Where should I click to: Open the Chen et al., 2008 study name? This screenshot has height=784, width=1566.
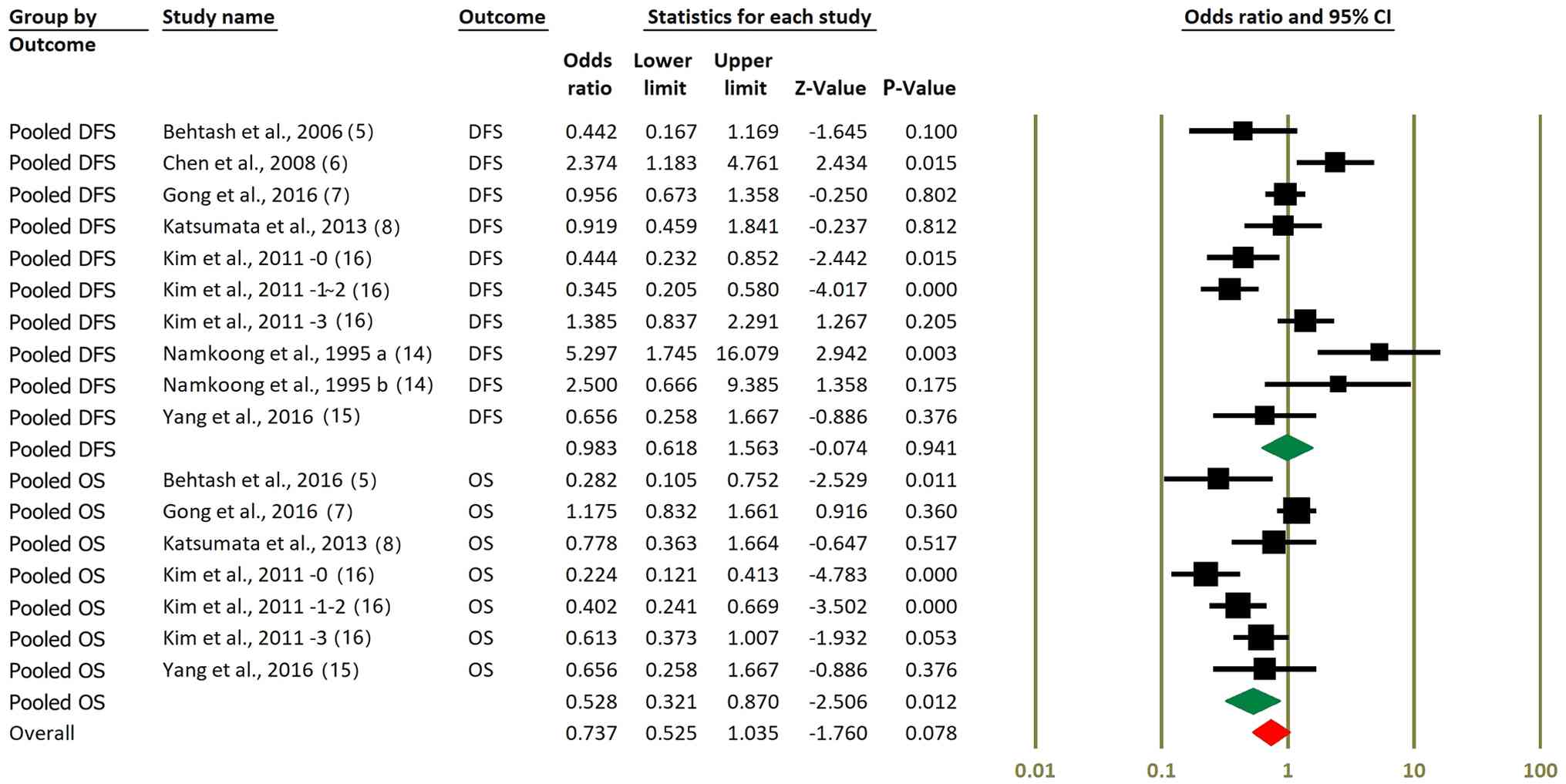[254, 163]
